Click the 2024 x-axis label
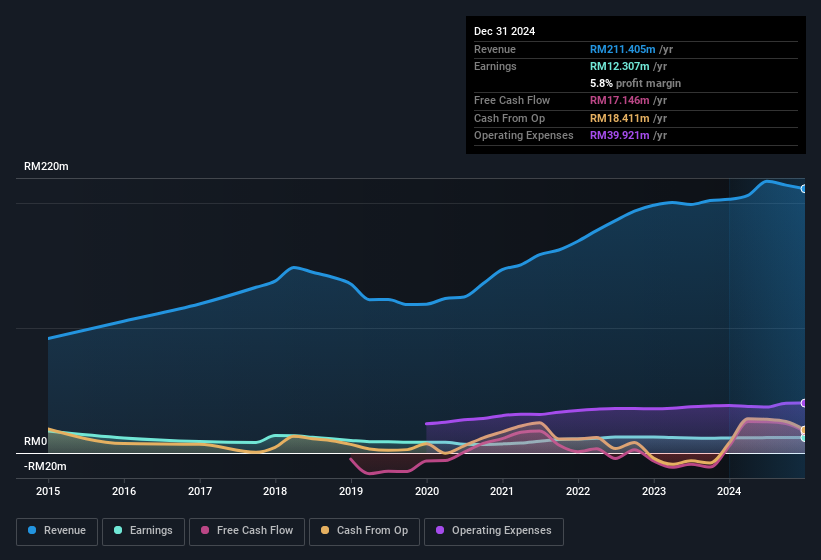The height and width of the screenshot is (560, 821). coord(729,491)
